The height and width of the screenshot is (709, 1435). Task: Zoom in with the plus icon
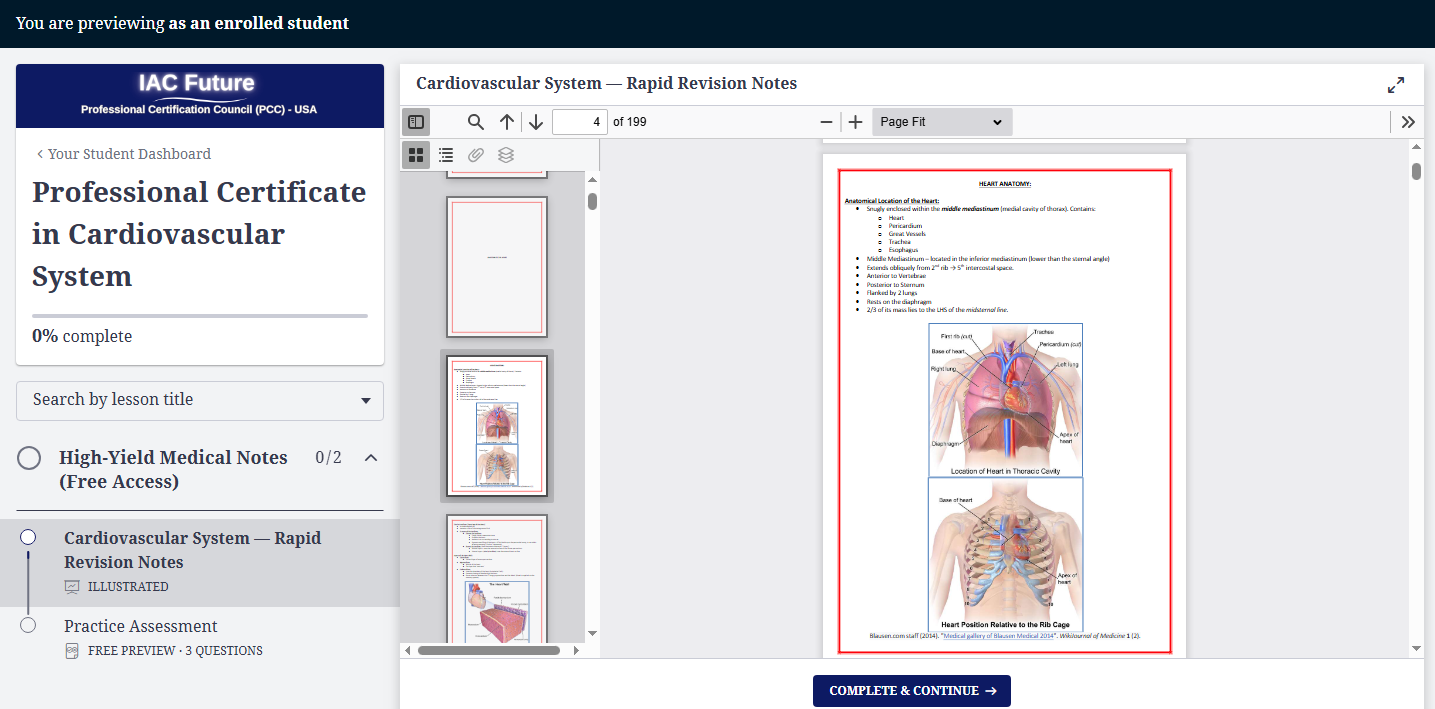[855, 122]
